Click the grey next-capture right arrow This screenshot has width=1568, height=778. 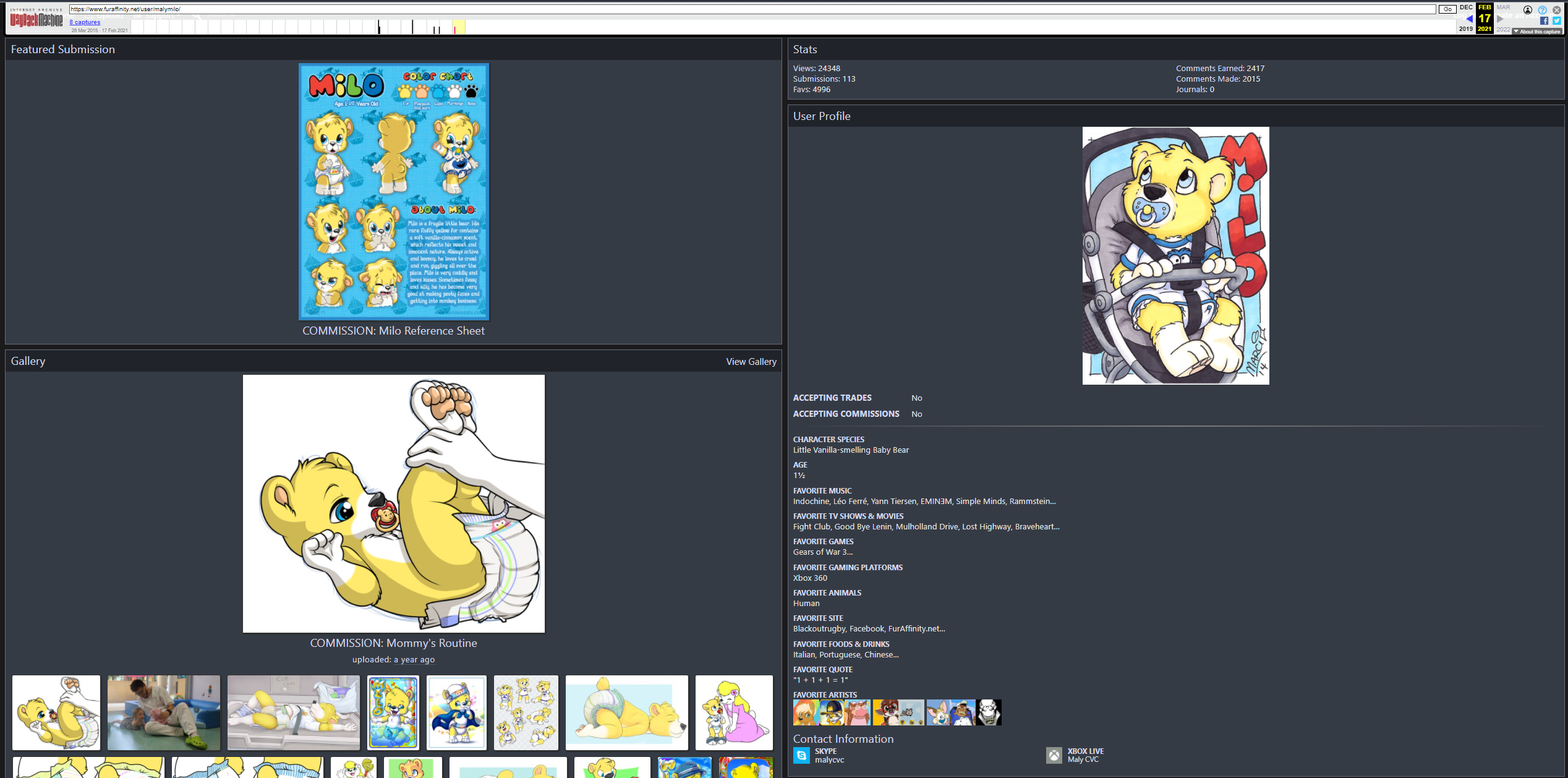coord(1500,19)
